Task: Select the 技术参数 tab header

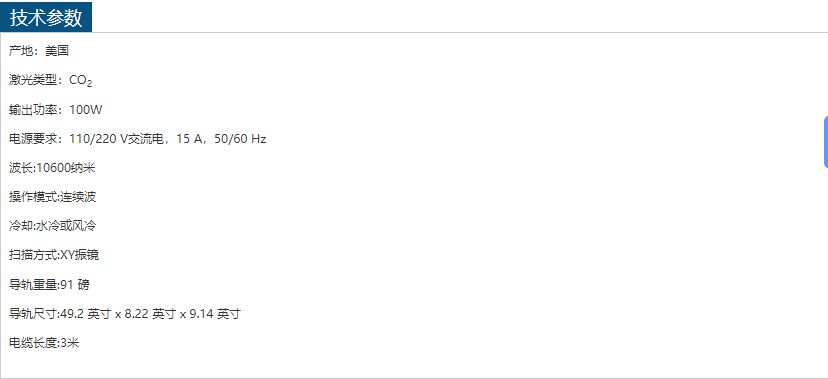Action: click(x=46, y=17)
